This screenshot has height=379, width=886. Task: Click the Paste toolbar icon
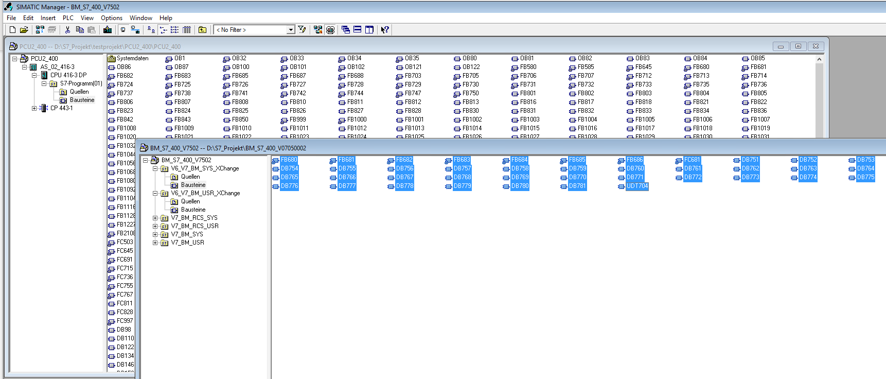(x=91, y=29)
